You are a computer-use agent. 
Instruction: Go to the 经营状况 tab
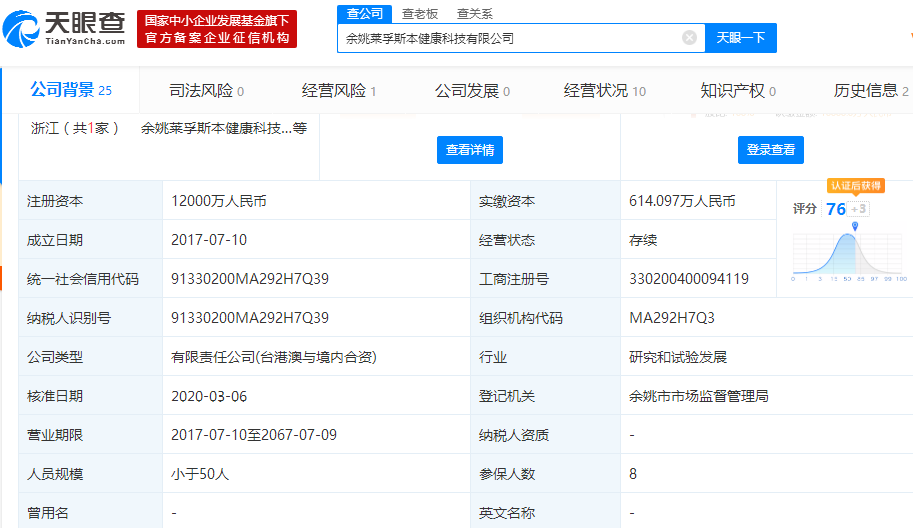(x=604, y=91)
